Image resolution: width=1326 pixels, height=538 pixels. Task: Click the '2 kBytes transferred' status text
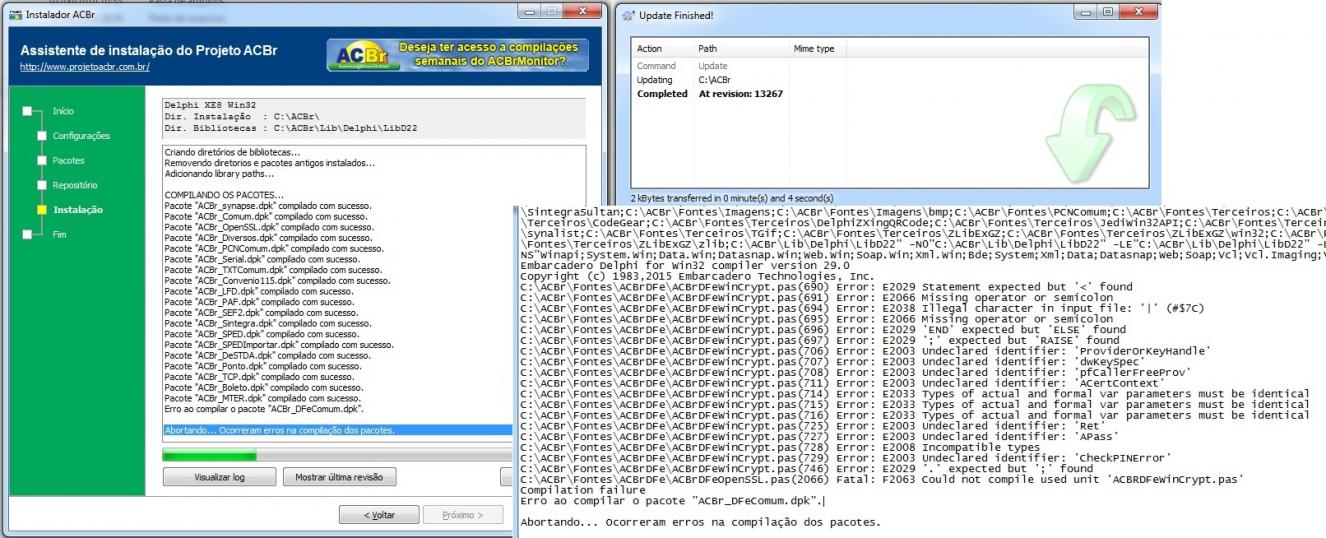(733, 198)
